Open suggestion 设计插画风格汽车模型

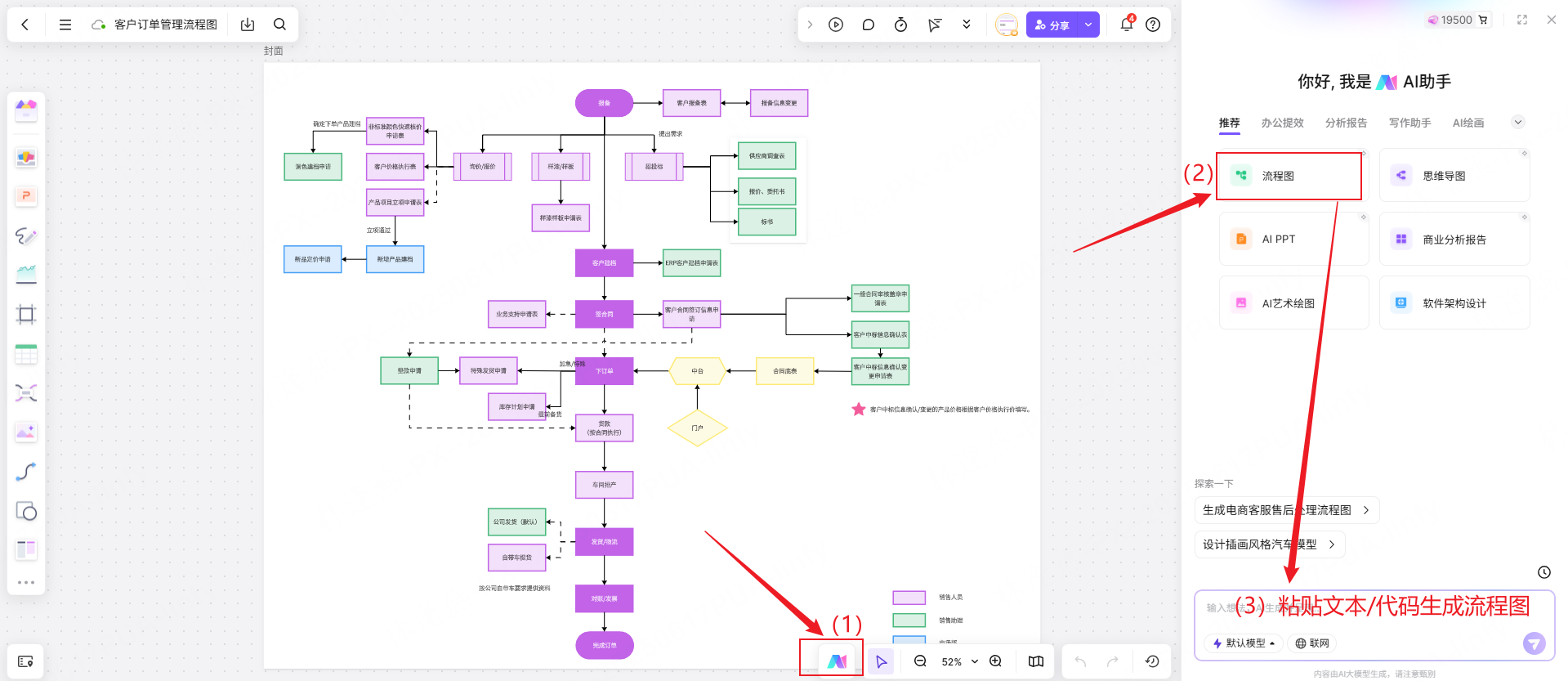tap(1270, 544)
